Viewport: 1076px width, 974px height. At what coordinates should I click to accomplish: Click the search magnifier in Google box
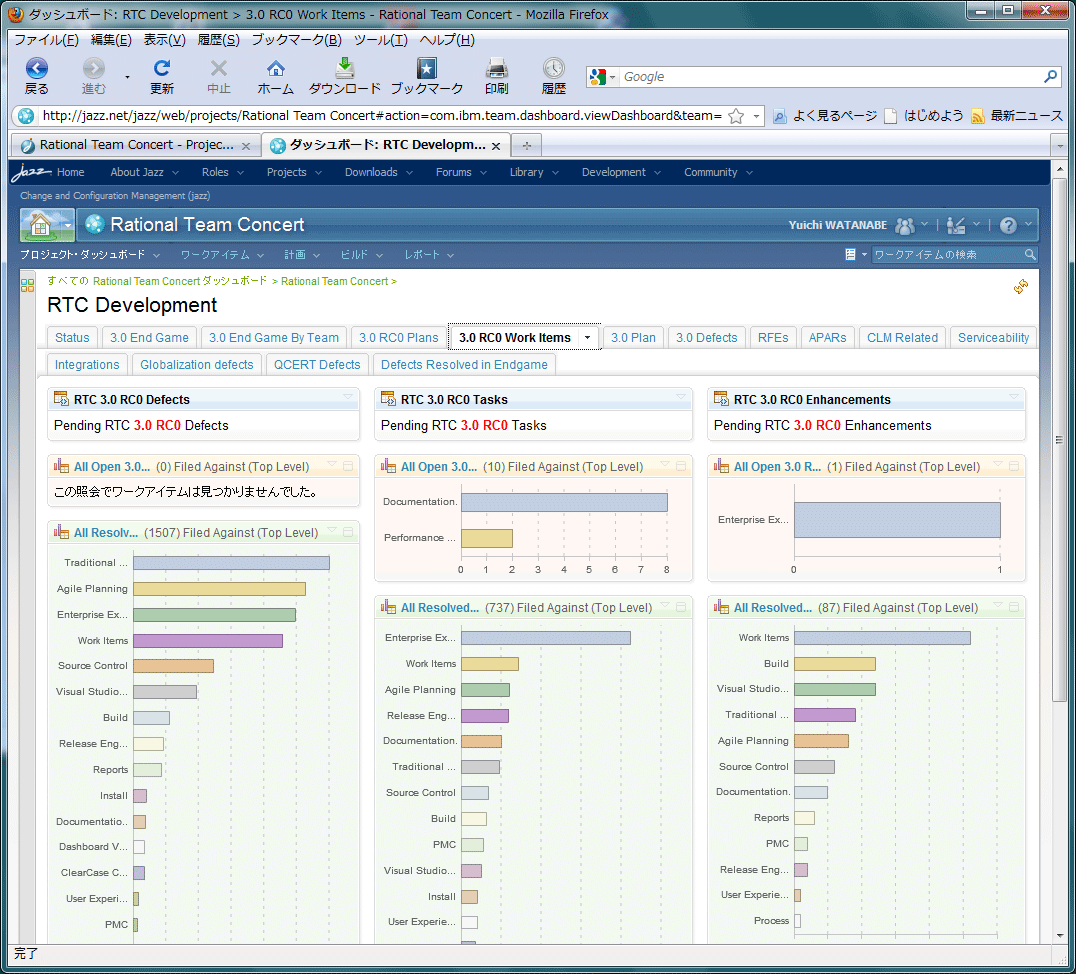pos(1050,77)
